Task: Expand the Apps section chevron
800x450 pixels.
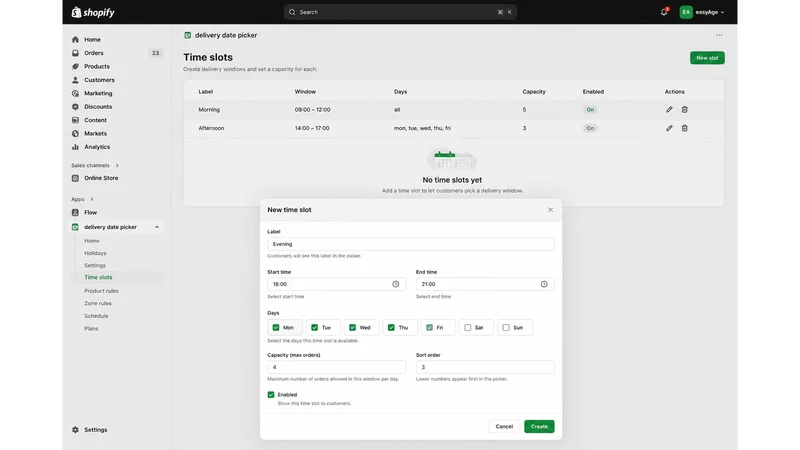Action: [92, 199]
